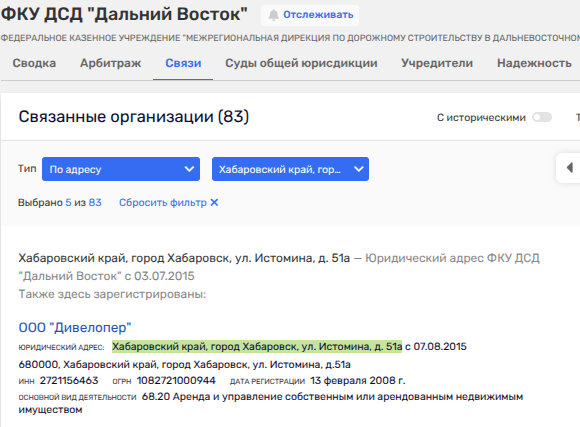Open the ООО "Дивелопер" company link
Screen dimensions: 580x427
(75, 327)
